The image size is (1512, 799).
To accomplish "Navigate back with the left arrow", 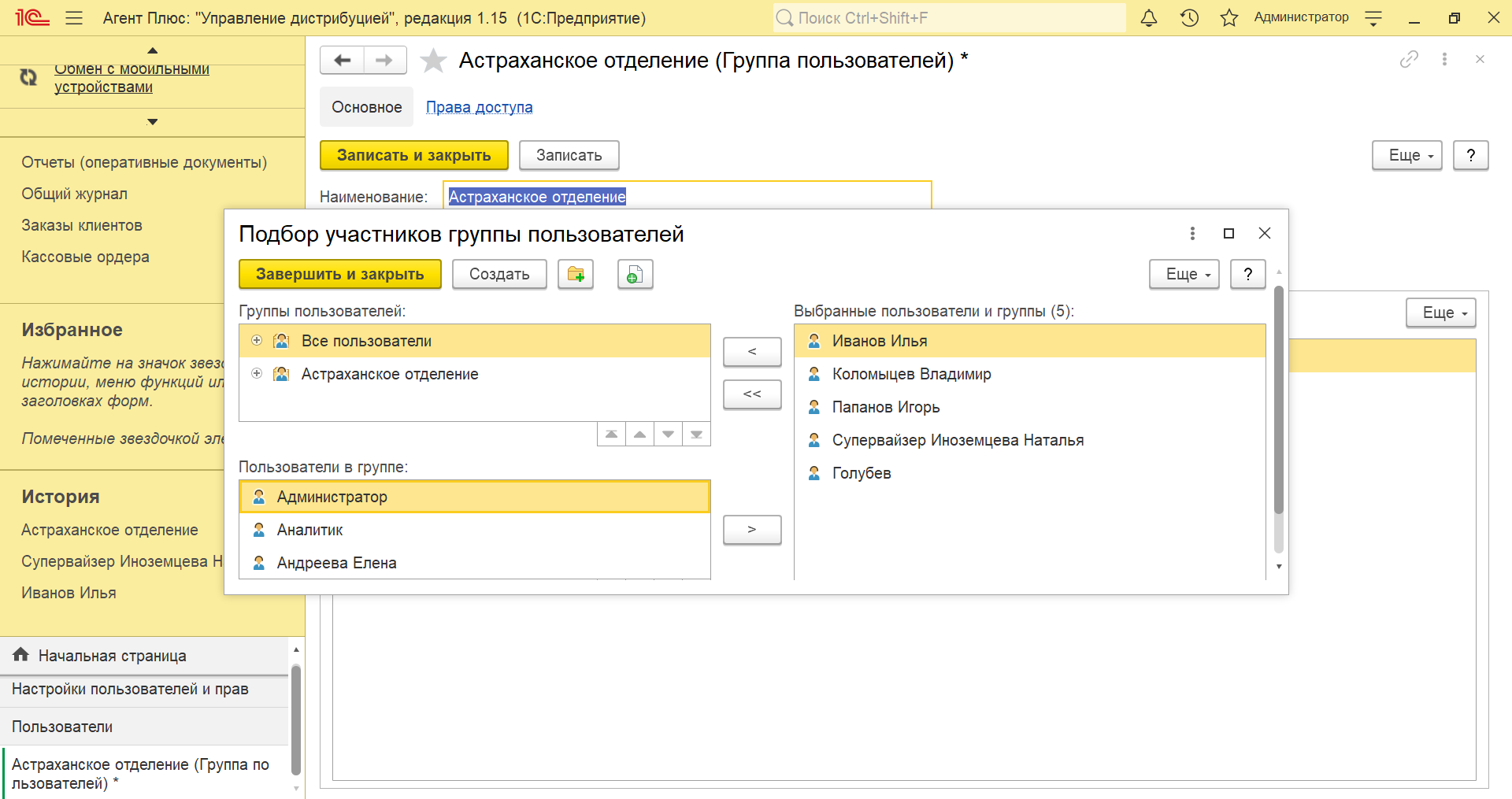I will (x=343, y=61).
